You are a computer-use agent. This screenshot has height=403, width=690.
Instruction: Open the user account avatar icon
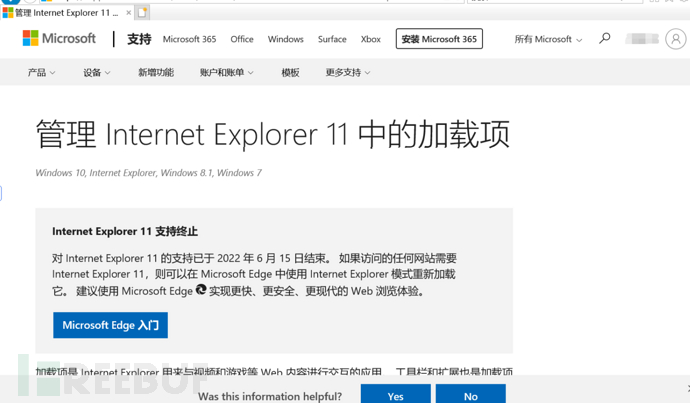675,39
